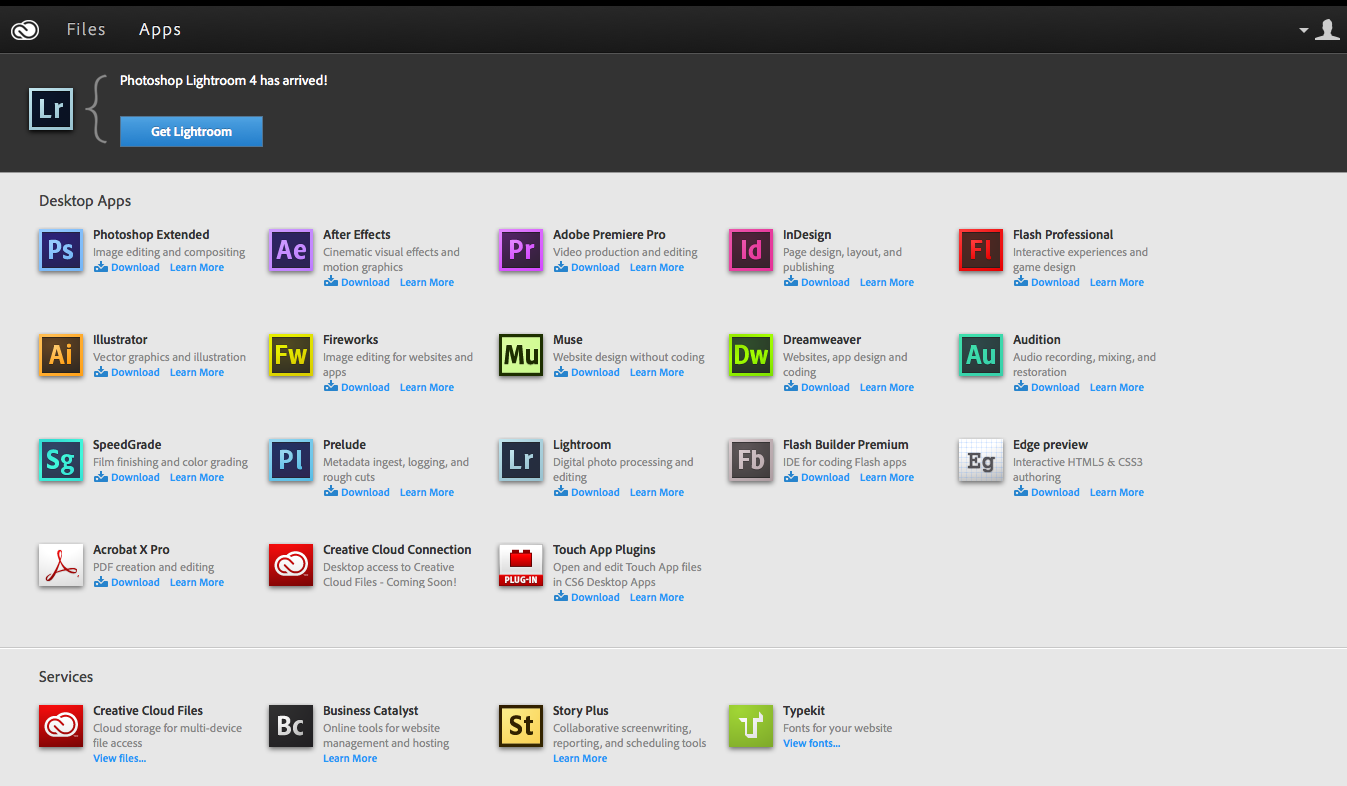Open Learn More for Photoshop Extended
Image resolution: width=1347 pixels, height=786 pixels.
coord(197,267)
